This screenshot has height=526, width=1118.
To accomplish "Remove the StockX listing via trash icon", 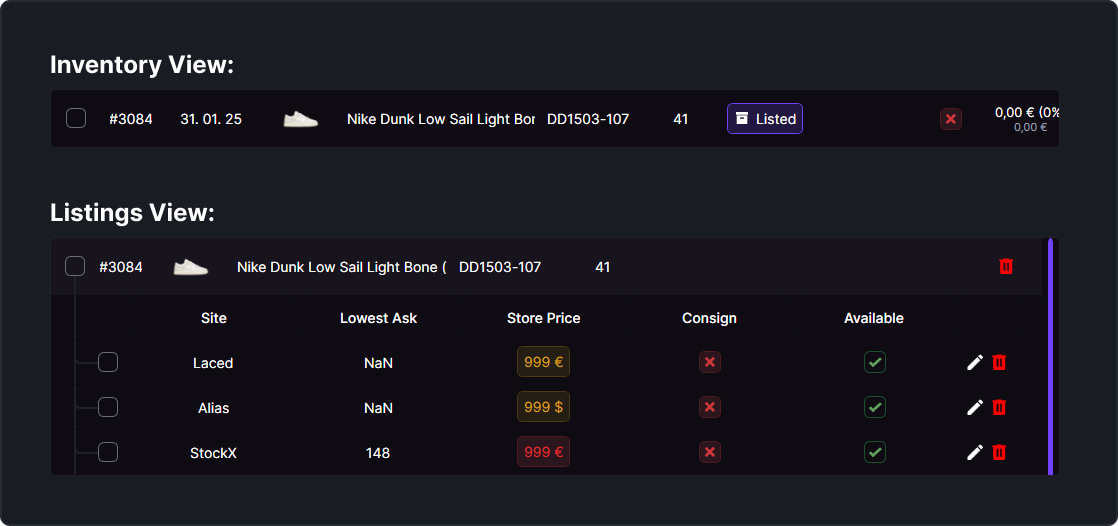I will click(x=999, y=452).
